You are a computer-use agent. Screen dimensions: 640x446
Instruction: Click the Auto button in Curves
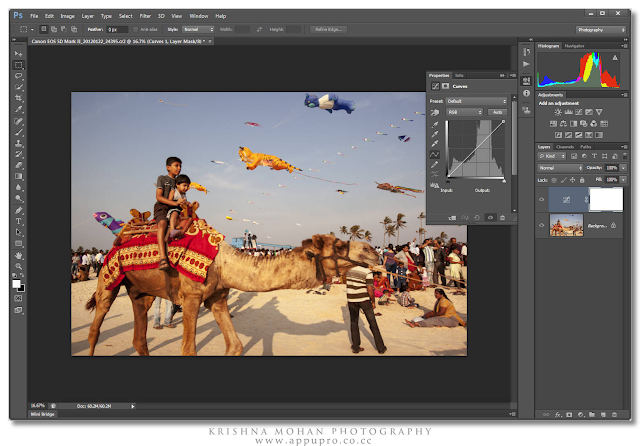click(x=497, y=113)
